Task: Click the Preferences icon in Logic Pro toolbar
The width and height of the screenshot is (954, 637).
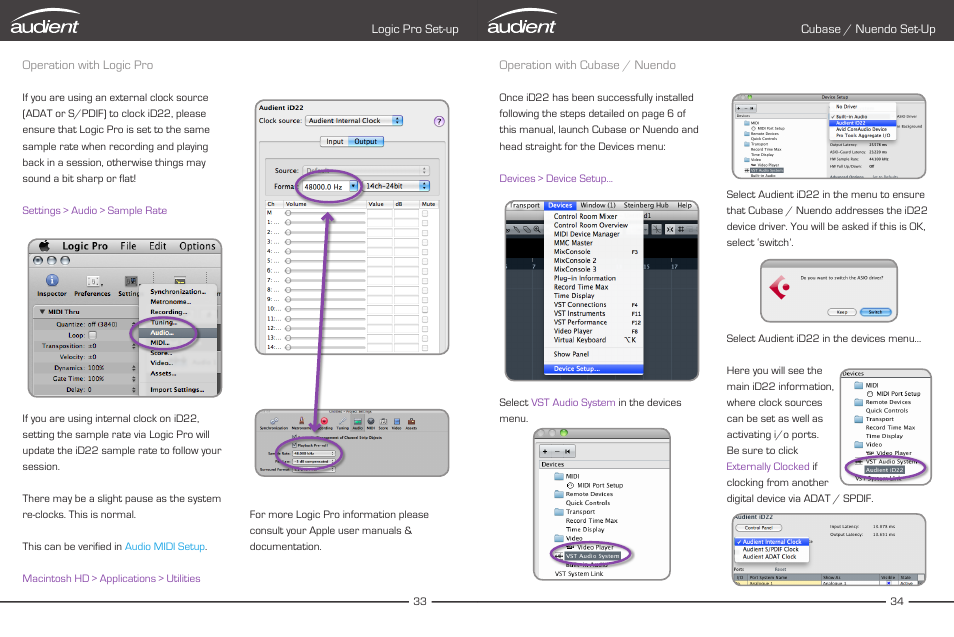Action: point(92,280)
